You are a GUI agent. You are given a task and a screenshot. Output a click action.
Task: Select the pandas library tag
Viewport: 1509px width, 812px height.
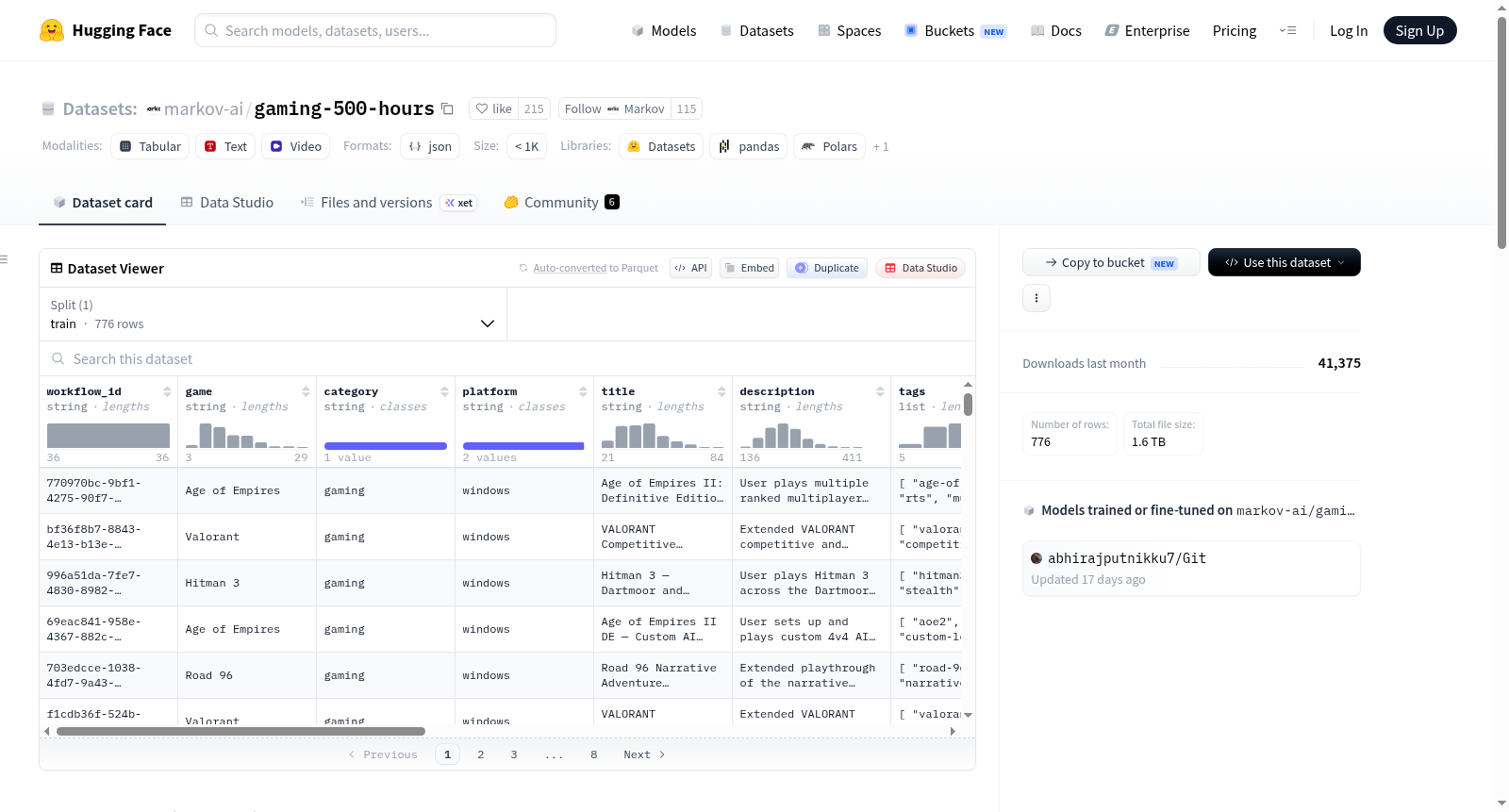pos(749,146)
